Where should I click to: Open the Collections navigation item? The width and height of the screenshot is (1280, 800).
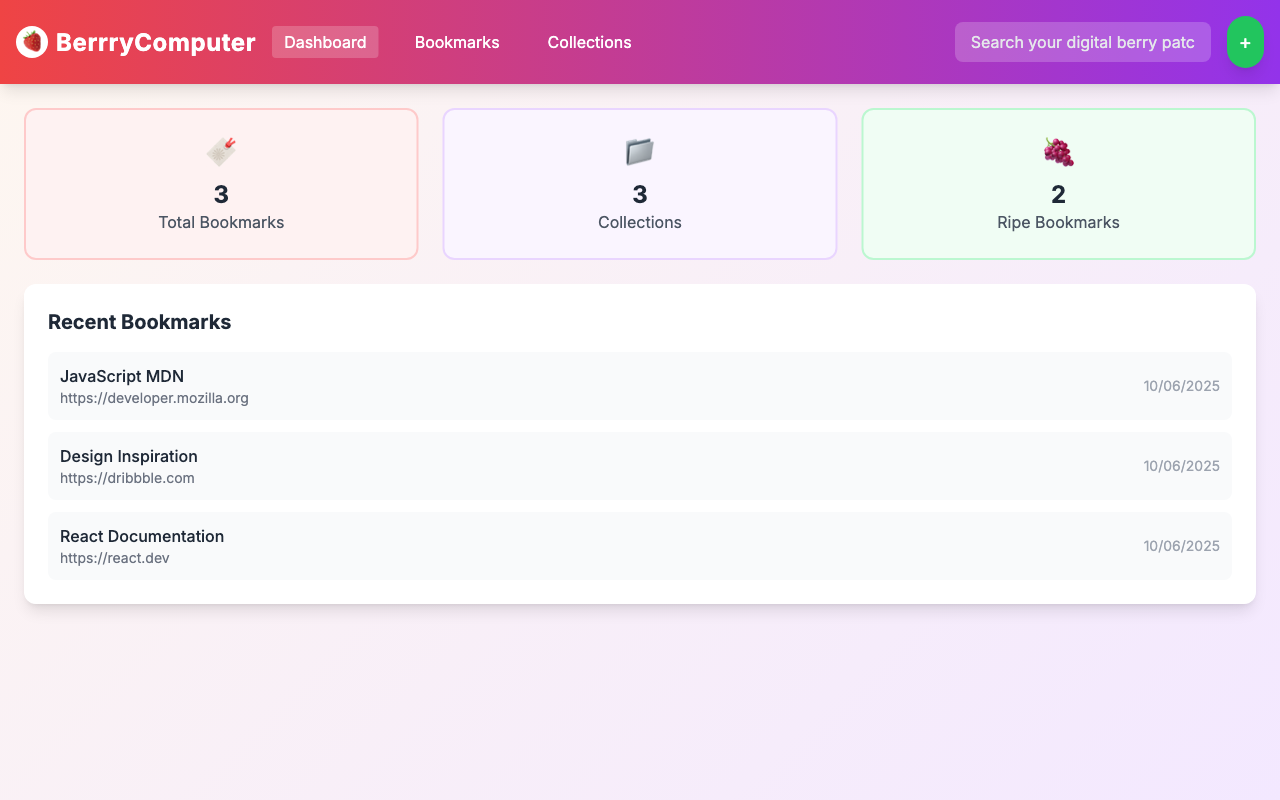(589, 42)
